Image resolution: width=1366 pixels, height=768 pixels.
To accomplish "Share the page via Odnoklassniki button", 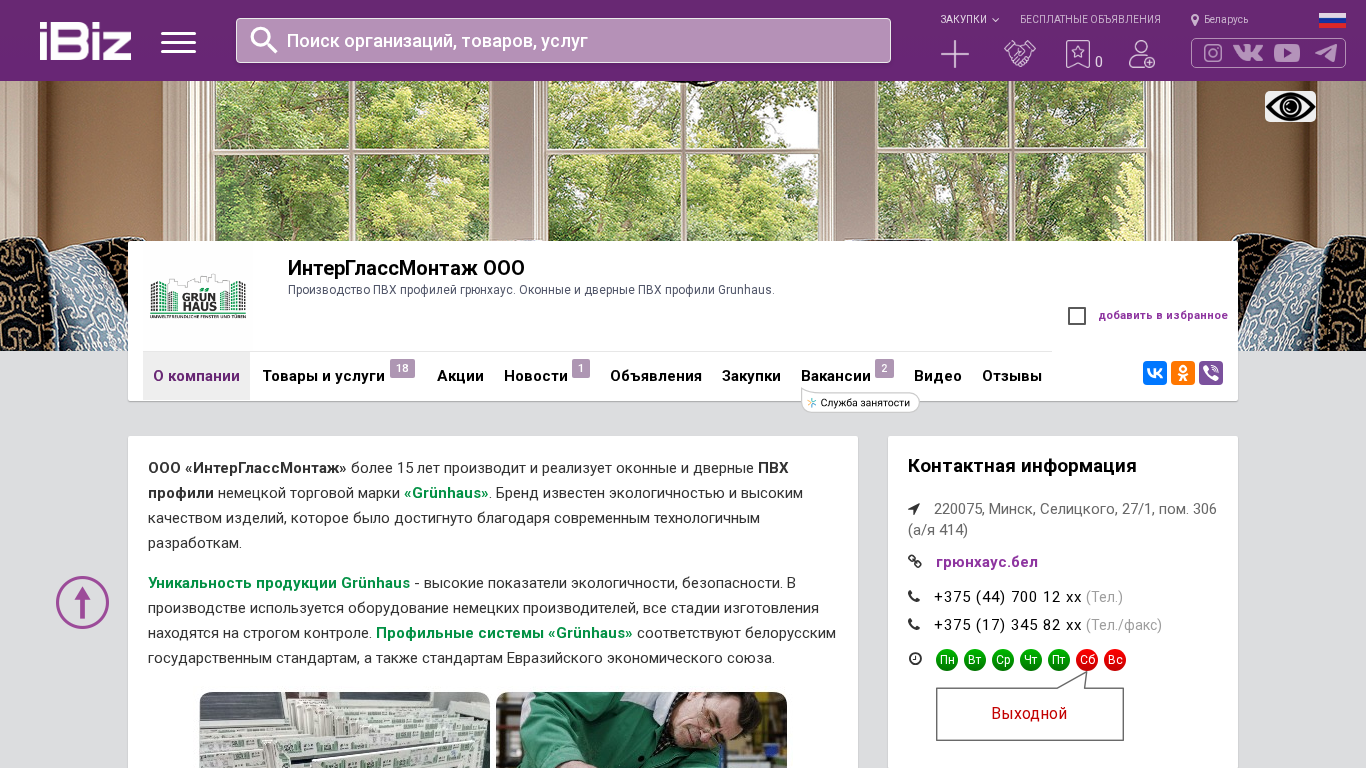I will click(x=1183, y=373).
